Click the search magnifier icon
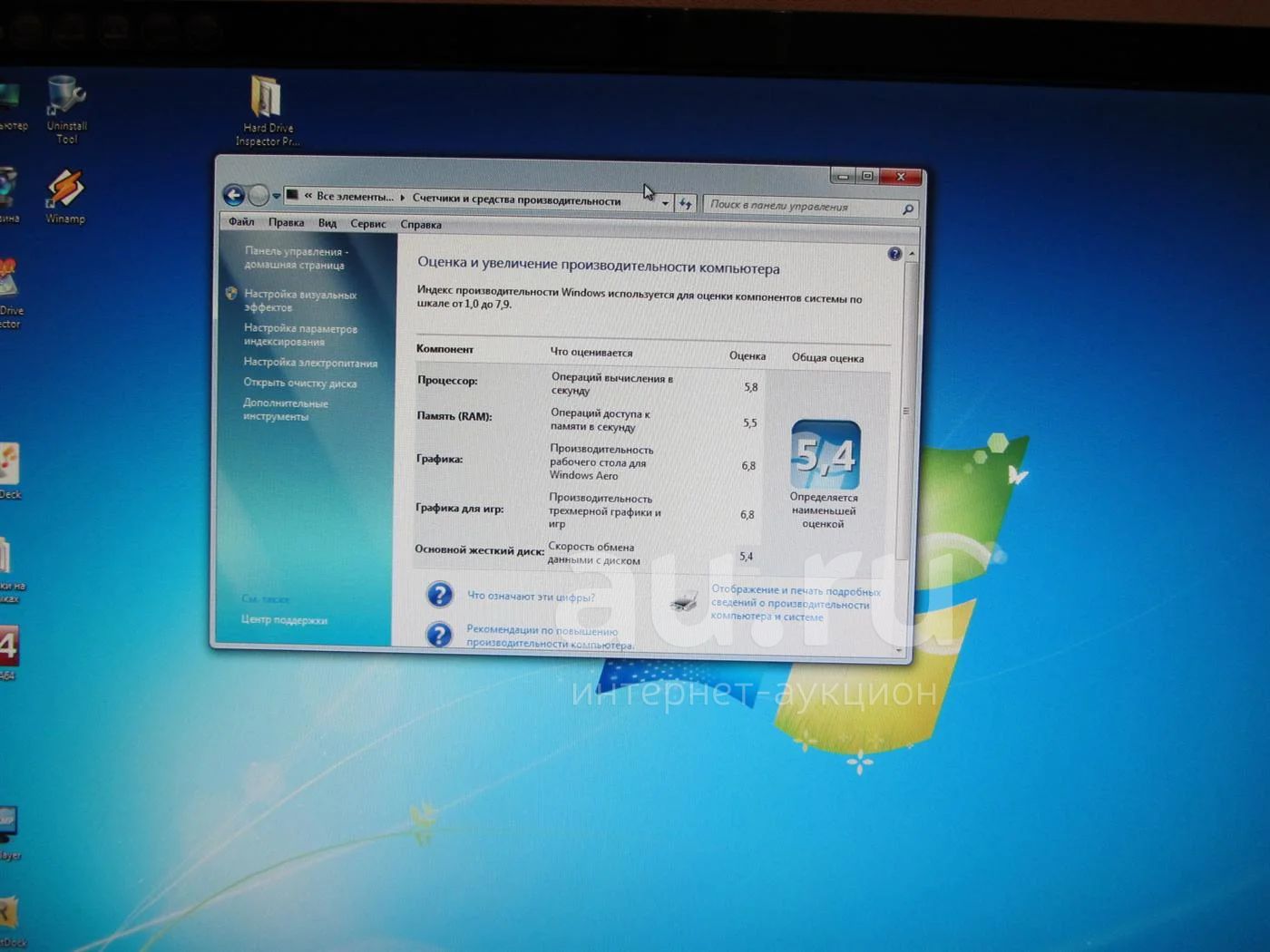 click(907, 209)
